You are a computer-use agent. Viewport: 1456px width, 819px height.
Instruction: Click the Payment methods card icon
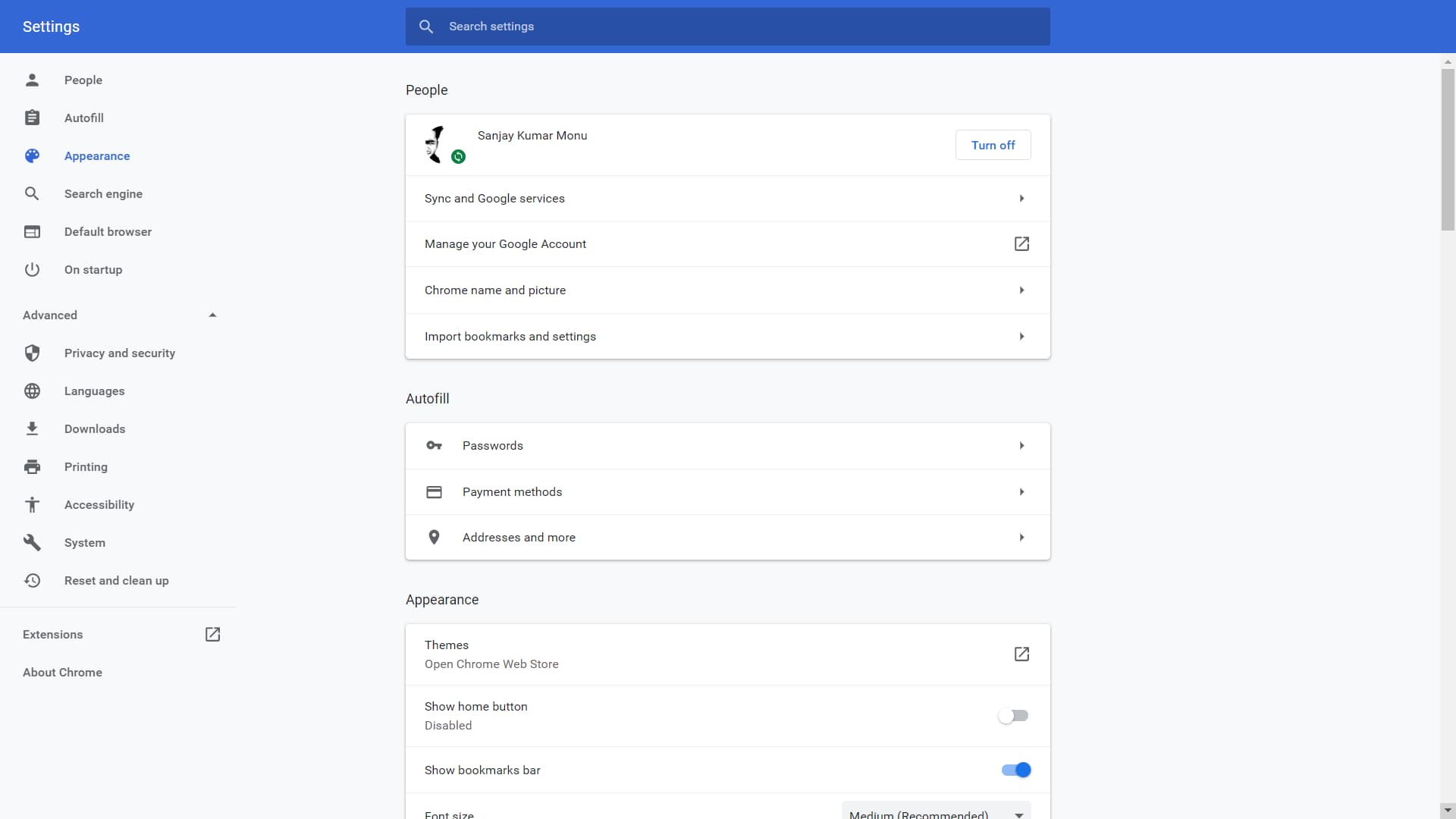click(x=434, y=491)
